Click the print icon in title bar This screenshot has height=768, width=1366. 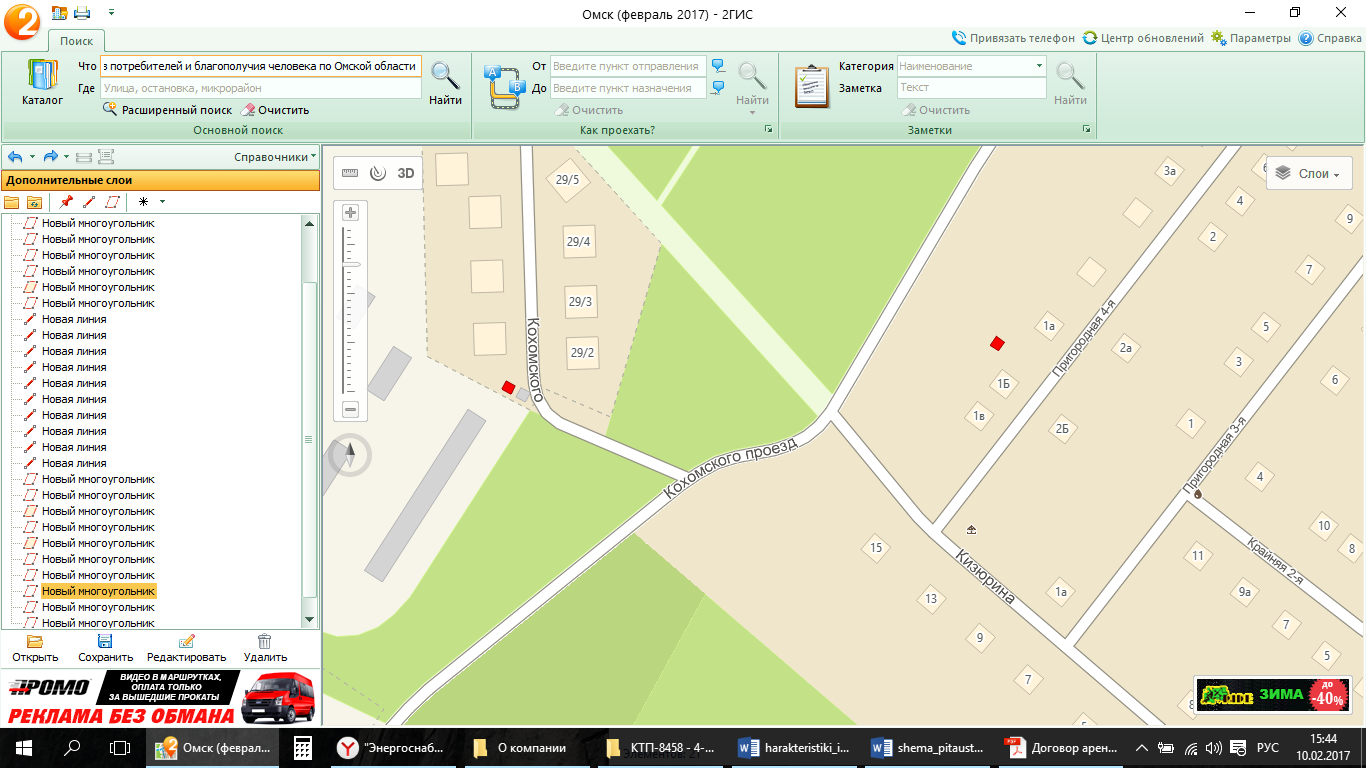tap(82, 13)
